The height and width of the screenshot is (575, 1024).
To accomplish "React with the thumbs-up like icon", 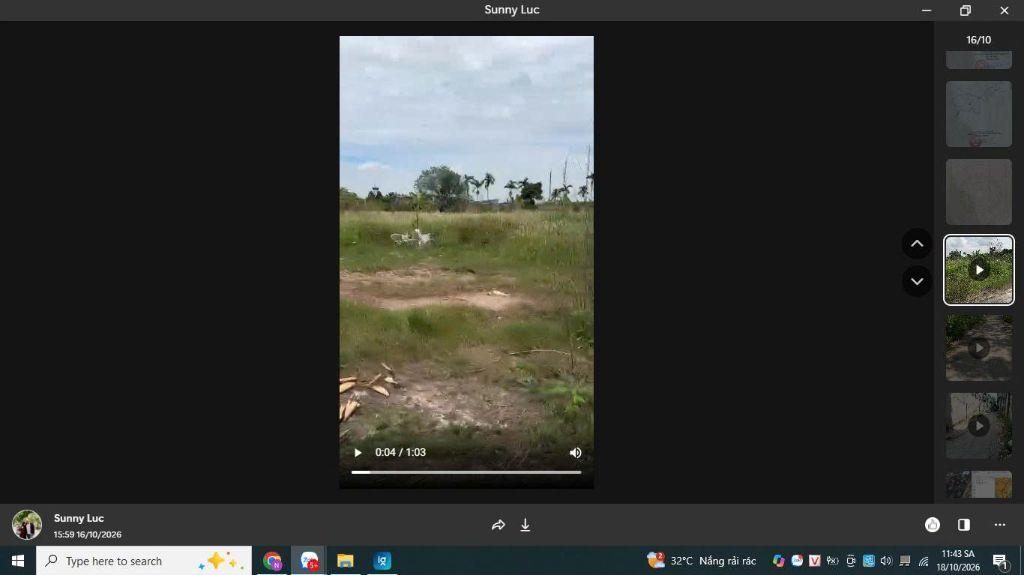I will (x=932, y=524).
